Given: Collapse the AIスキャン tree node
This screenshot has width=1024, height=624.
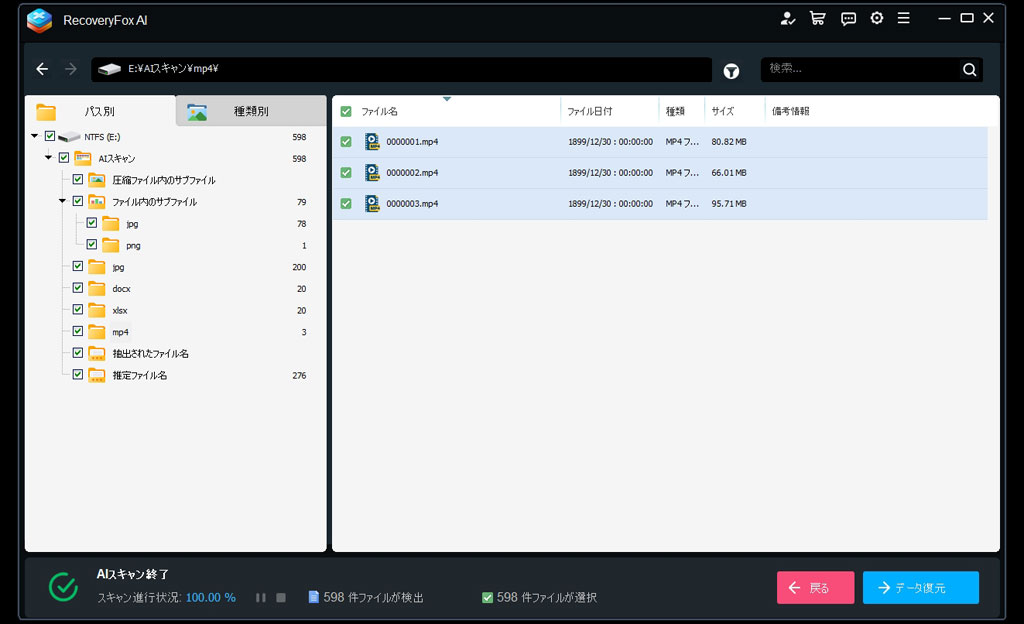Looking at the screenshot, I should pyautogui.click(x=49, y=158).
